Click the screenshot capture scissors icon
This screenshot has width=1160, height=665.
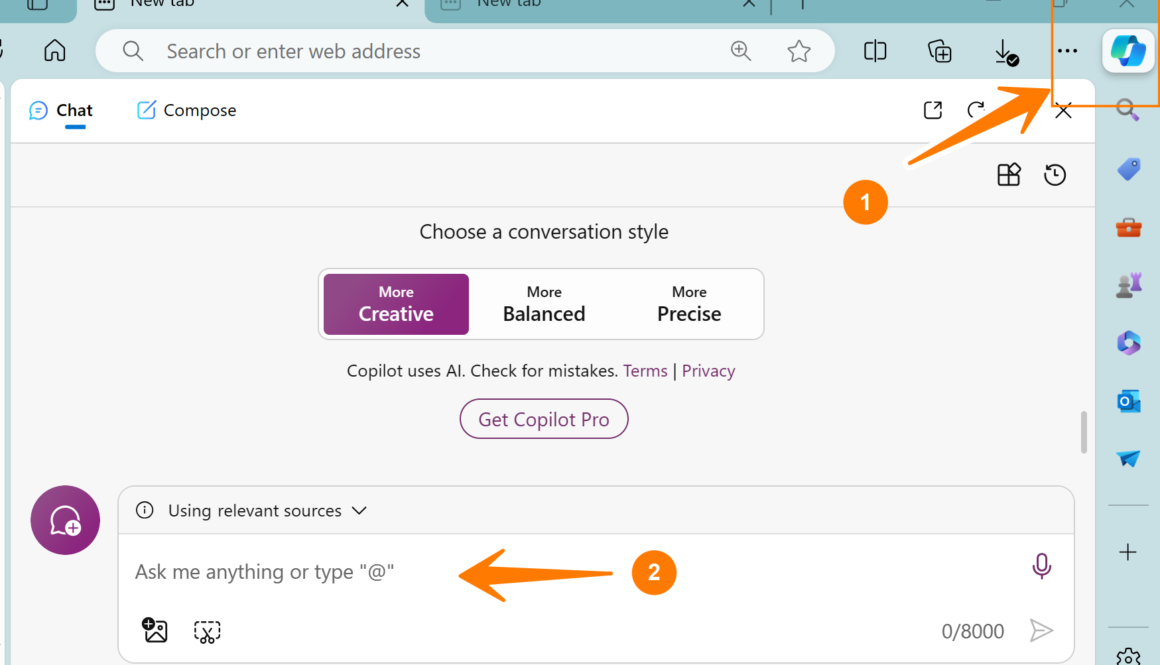point(207,631)
